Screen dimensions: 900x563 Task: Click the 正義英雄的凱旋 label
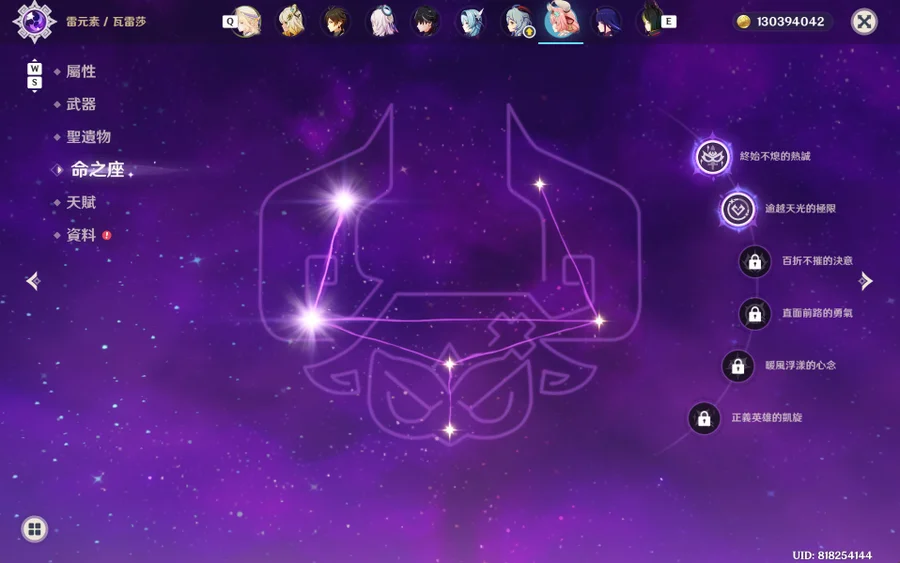point(767,417)
